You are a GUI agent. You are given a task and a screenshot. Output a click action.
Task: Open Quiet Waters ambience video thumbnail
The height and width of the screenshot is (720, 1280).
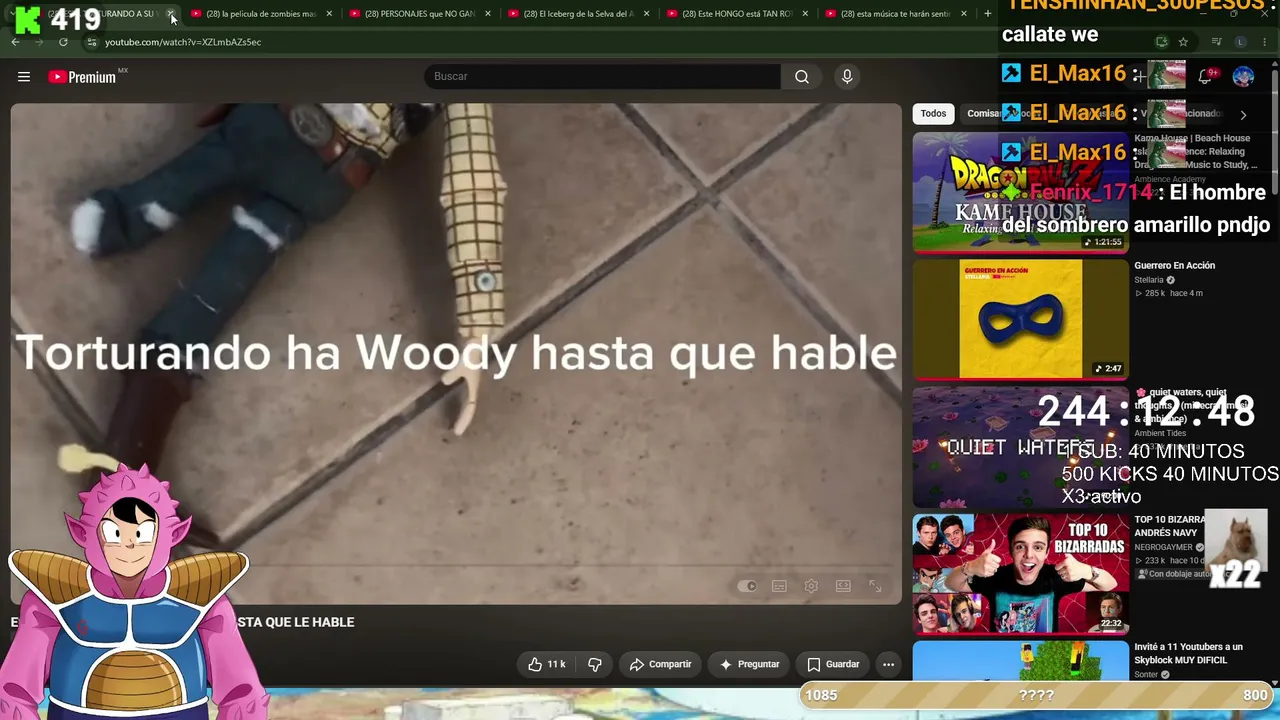1020,447
